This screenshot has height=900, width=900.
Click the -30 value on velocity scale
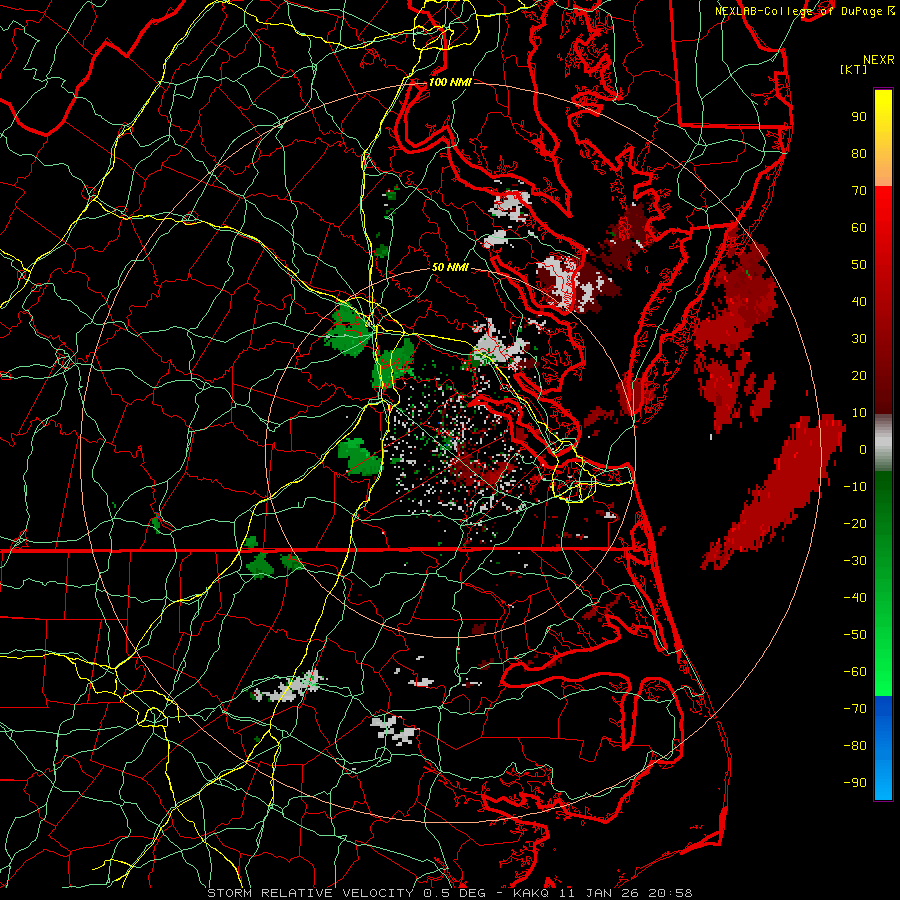coord(855,561)
